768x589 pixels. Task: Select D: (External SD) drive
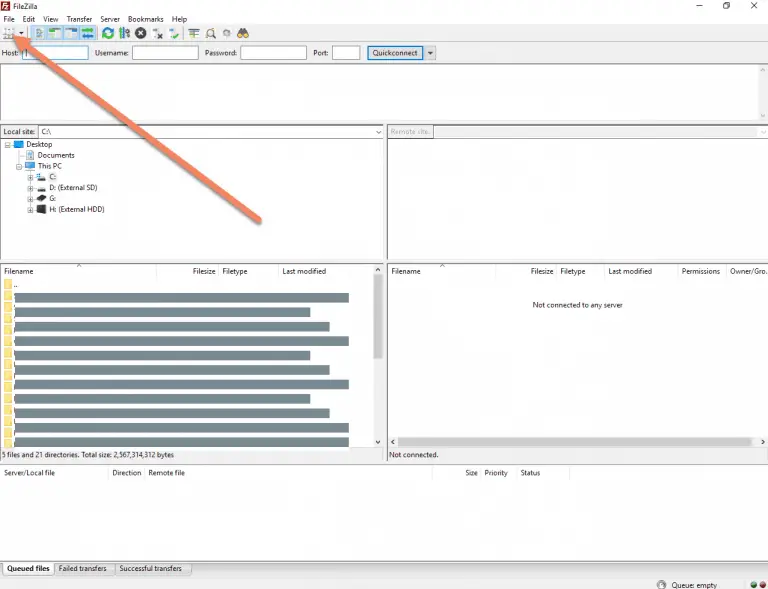(x=73, y=188)
